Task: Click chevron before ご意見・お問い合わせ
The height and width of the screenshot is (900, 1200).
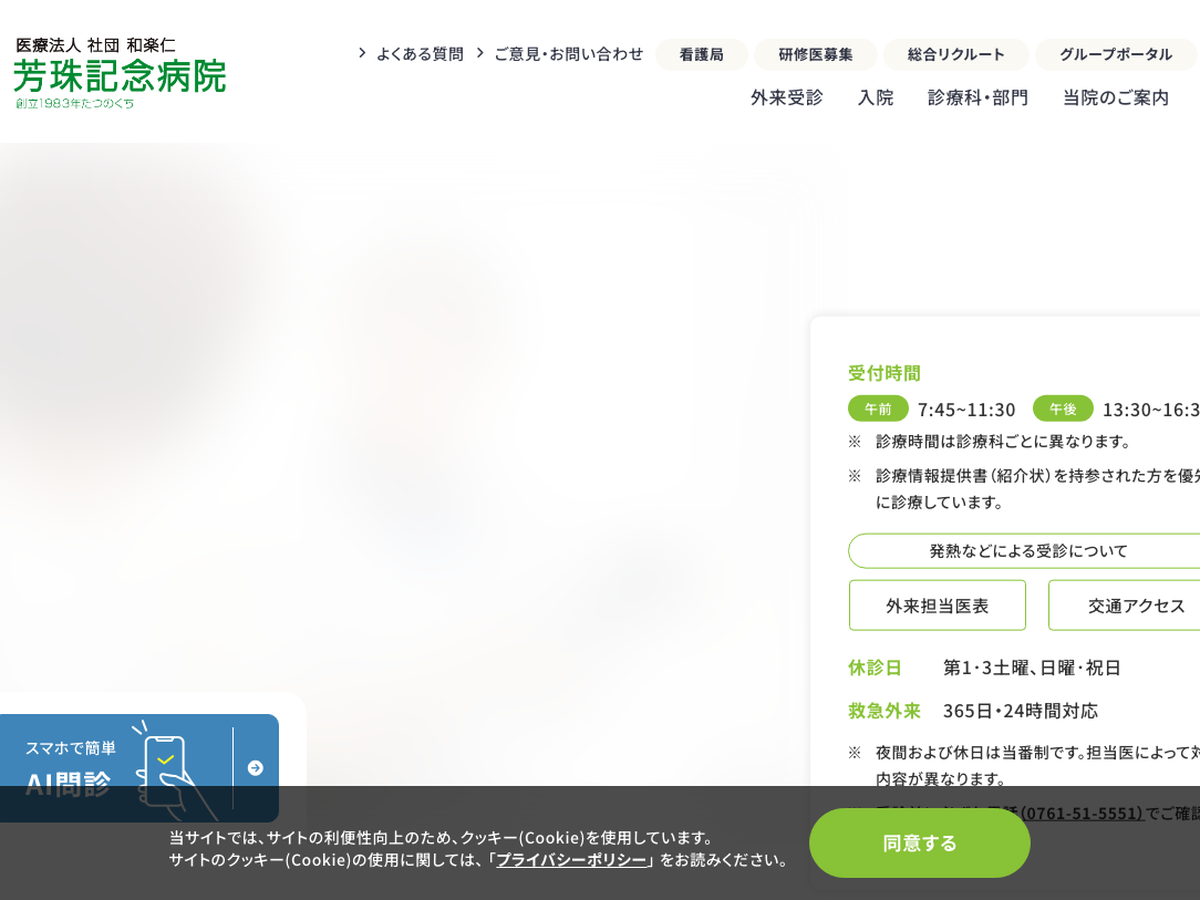Action: coord(480,53)
